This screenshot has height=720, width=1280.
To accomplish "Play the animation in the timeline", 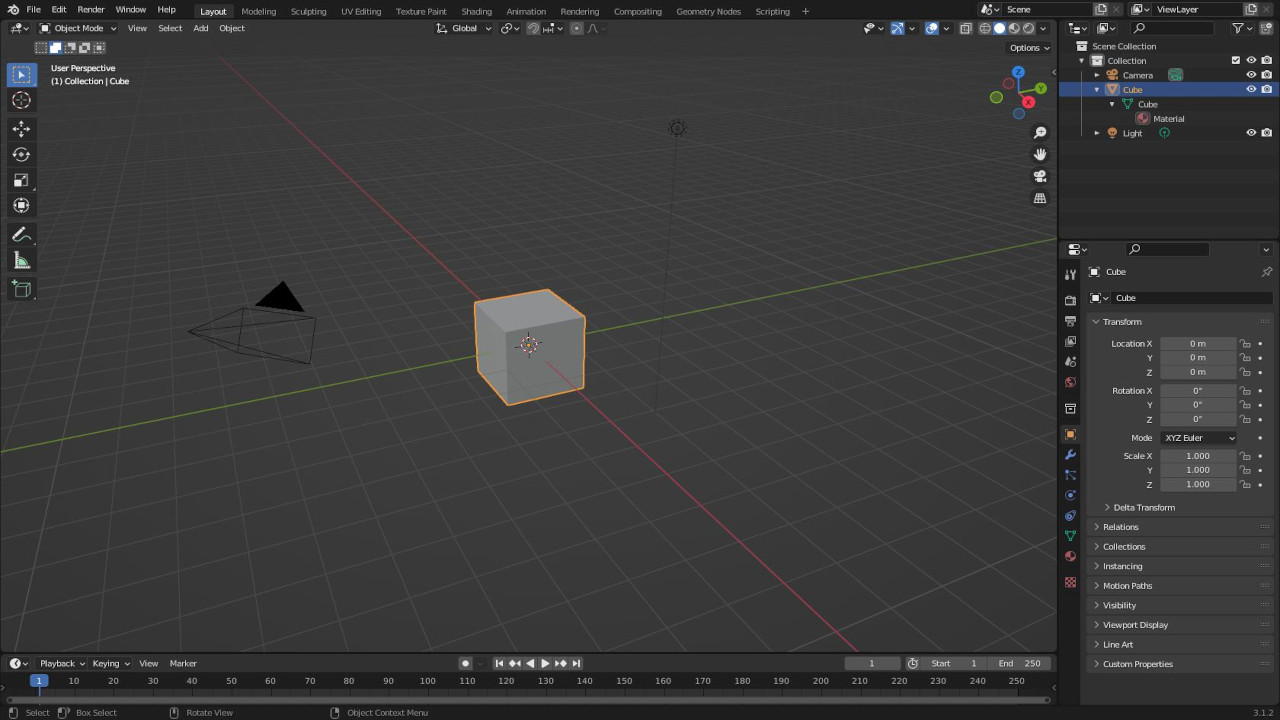I will pos(544,663).
